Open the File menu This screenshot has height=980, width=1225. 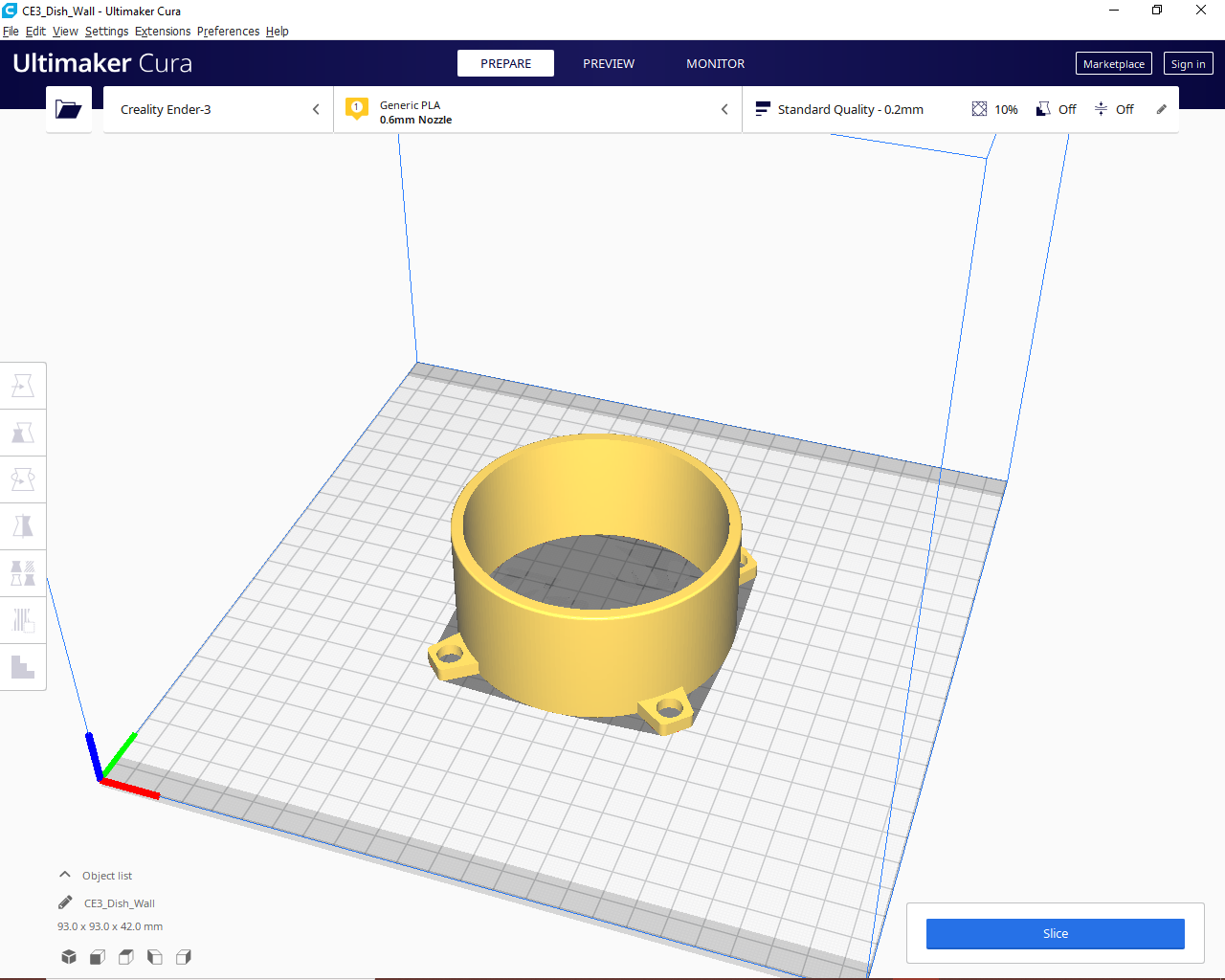[x=11, y=32]
